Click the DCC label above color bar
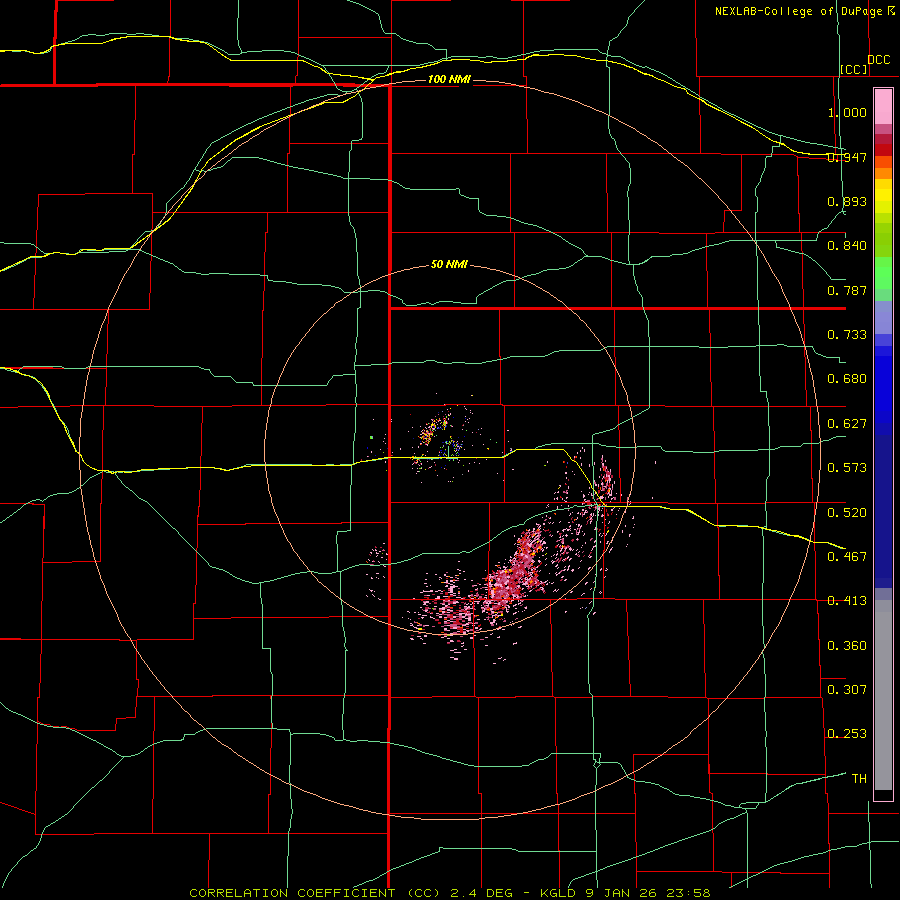 879,60
